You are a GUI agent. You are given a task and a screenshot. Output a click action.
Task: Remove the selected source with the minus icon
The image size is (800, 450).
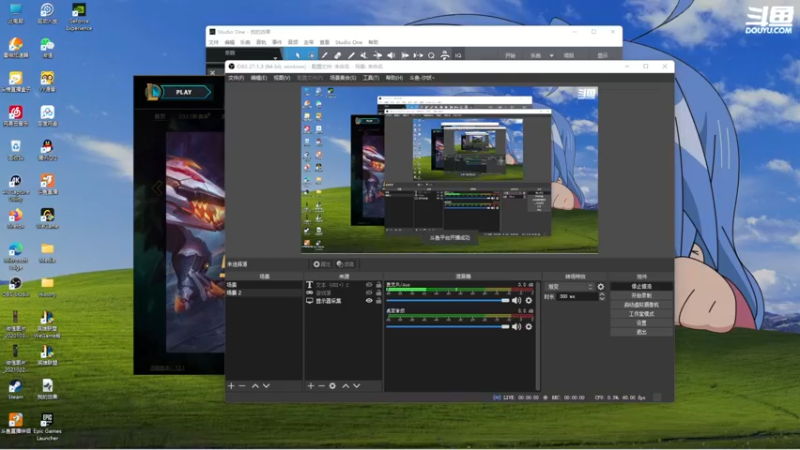321,386
